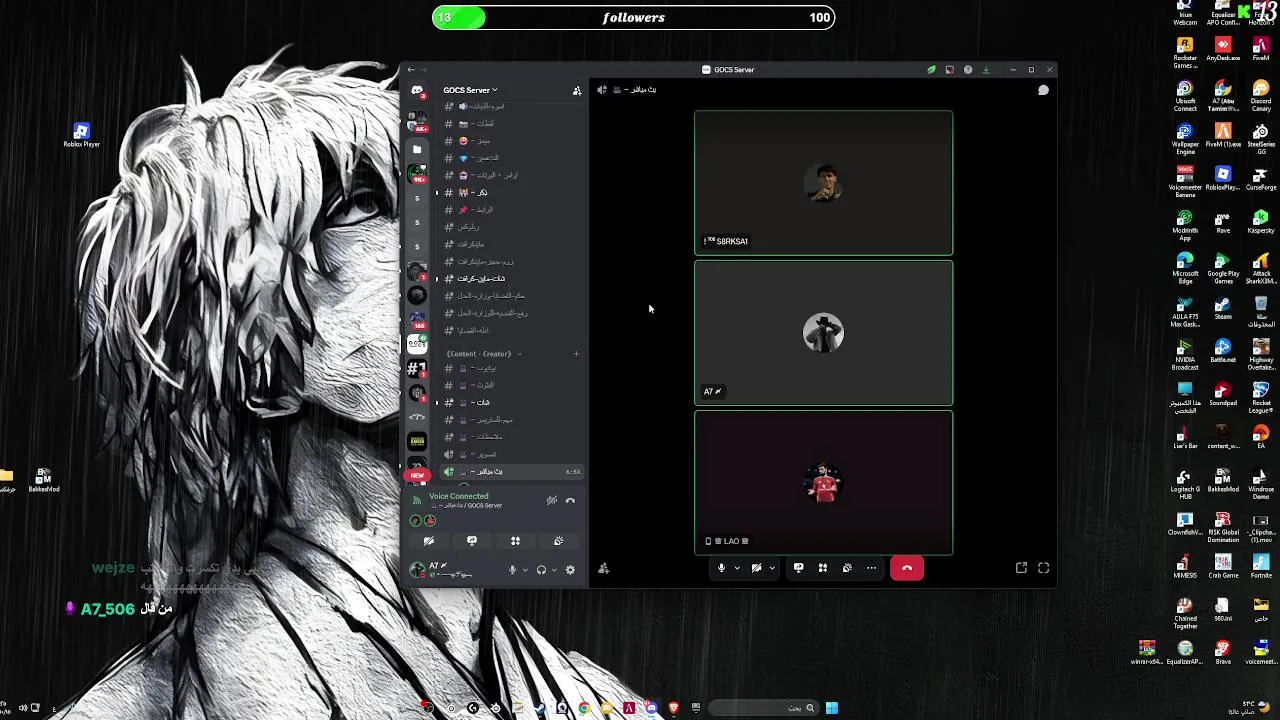Image resolution: width=1280 pixels, height=720 pixels.
Task: Select LAO video tile
Action: (x=824, y=483)
